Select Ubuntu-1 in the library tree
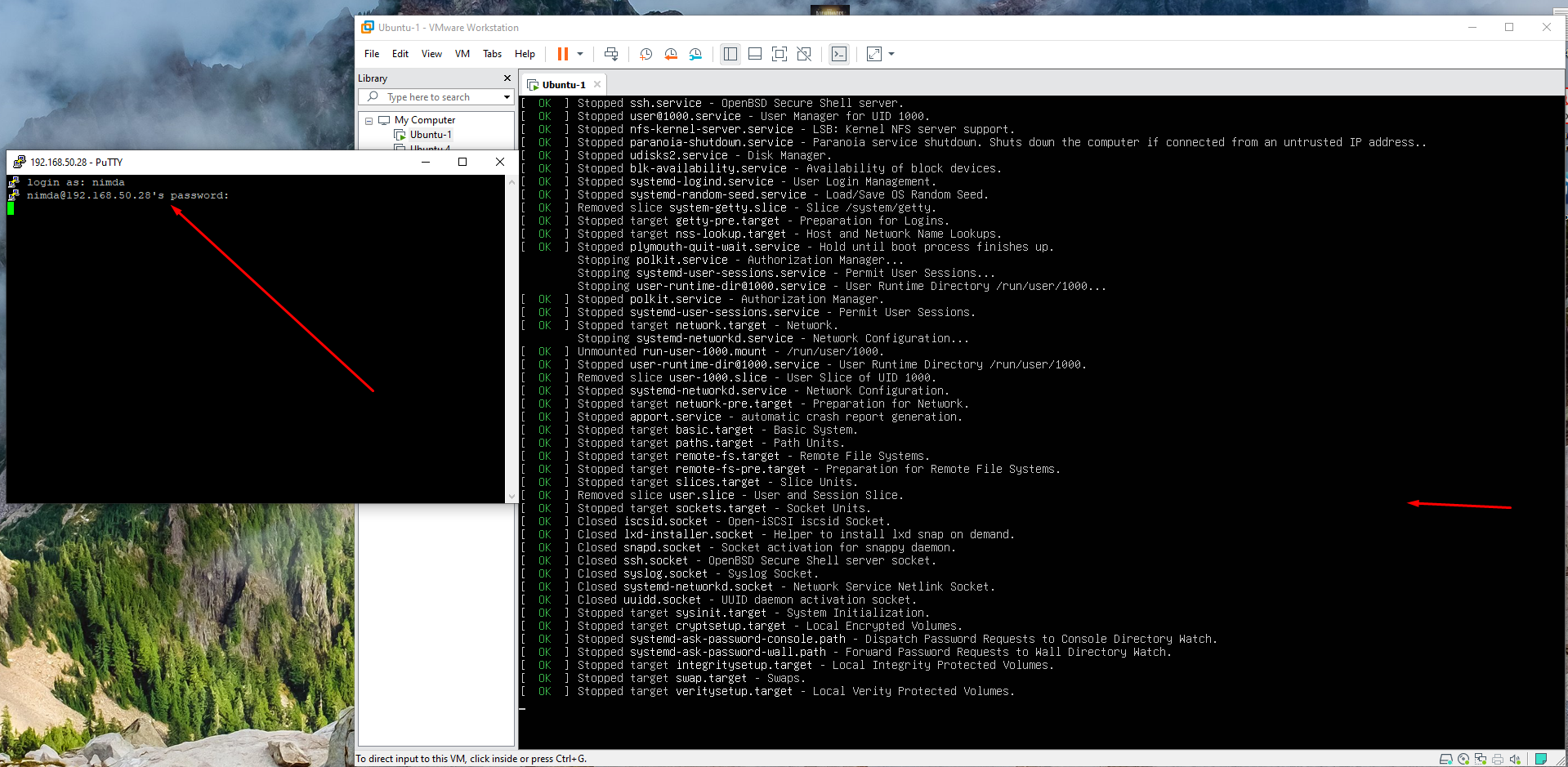Viewport: 1568px width, 767px height. [430, 135]
